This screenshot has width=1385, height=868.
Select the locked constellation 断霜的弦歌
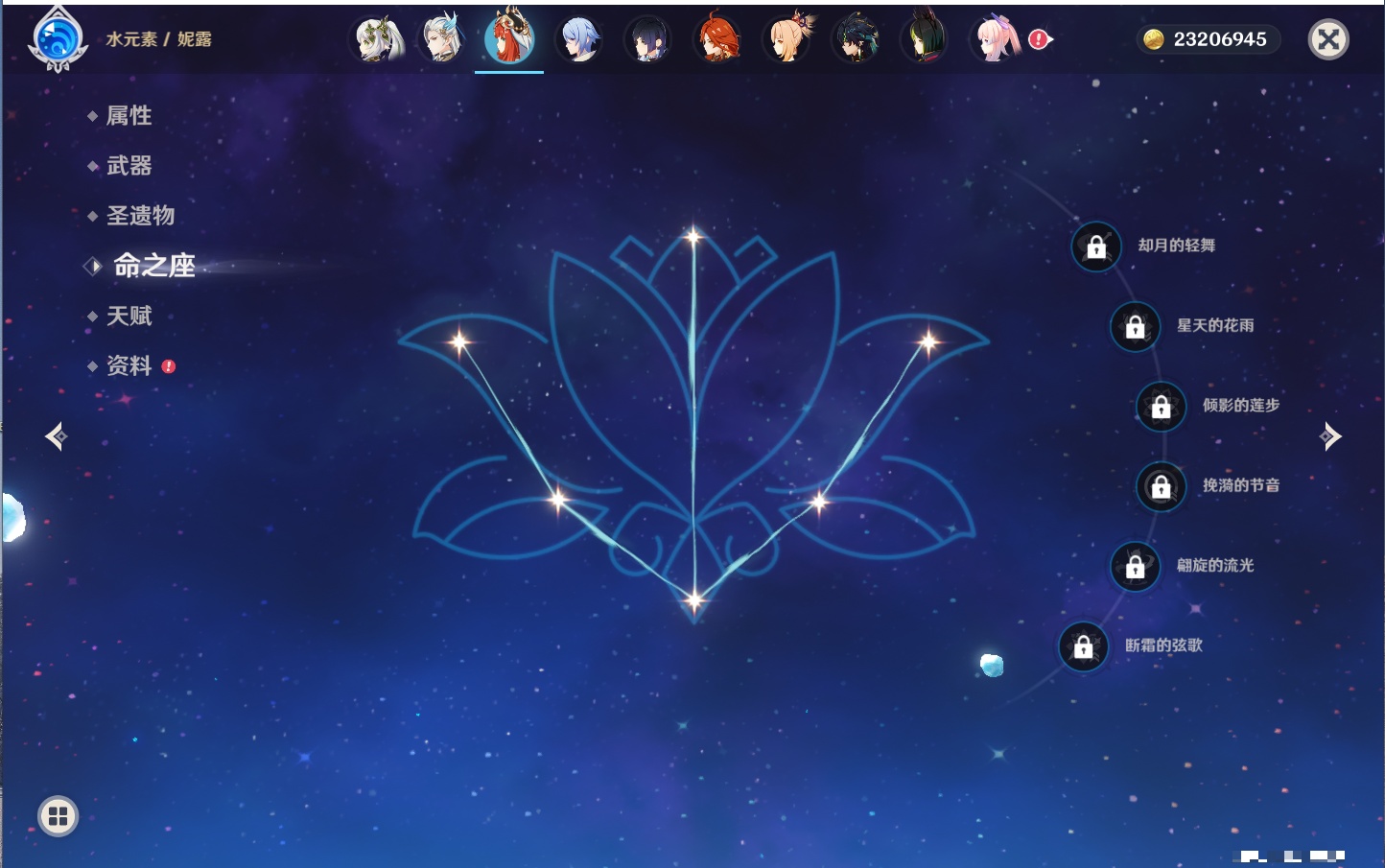[1084, 647]
